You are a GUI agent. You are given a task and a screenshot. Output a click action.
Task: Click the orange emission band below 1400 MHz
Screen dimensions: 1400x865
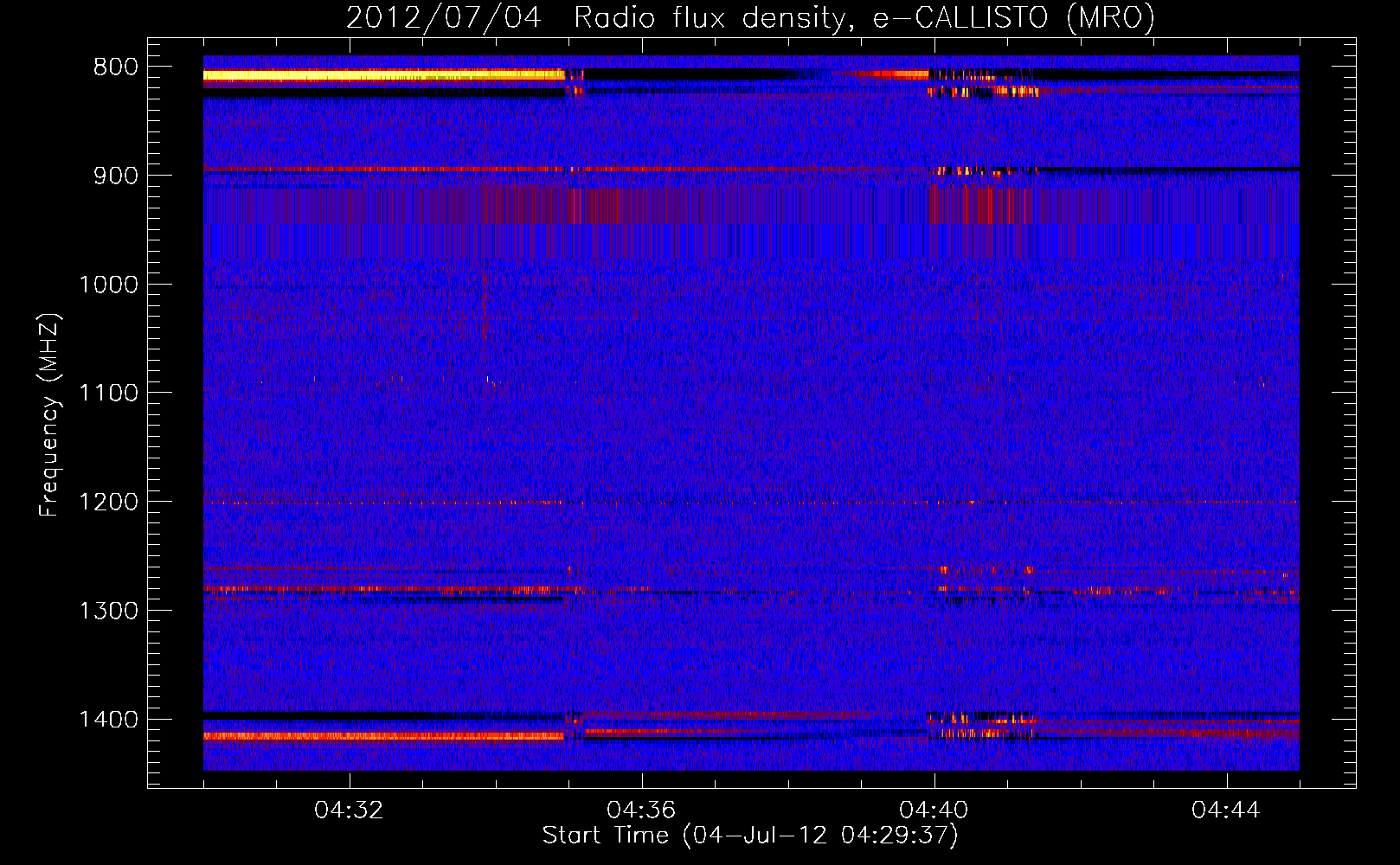coord(384,736)
